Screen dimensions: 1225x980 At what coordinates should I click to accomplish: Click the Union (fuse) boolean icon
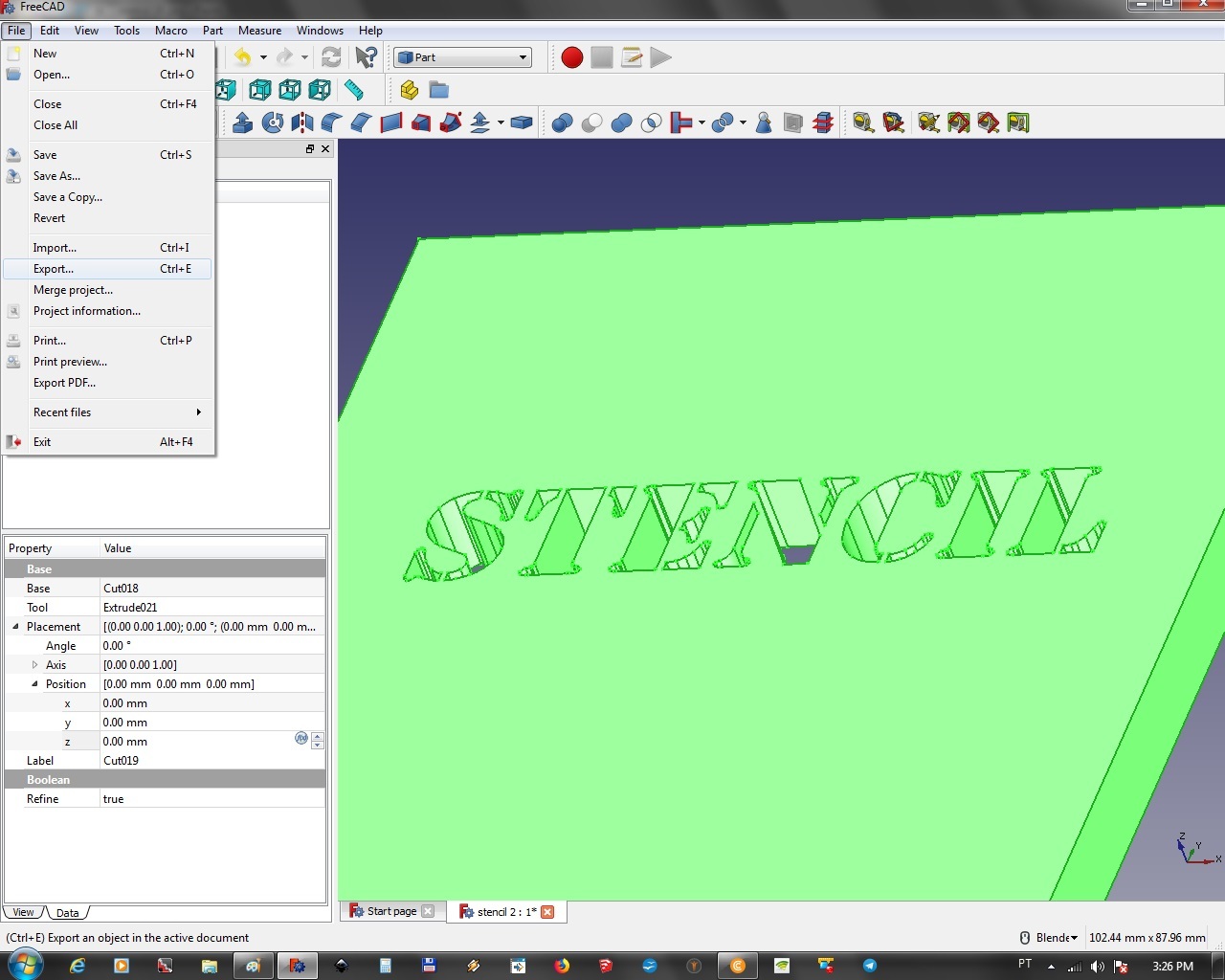click(622, 122)
